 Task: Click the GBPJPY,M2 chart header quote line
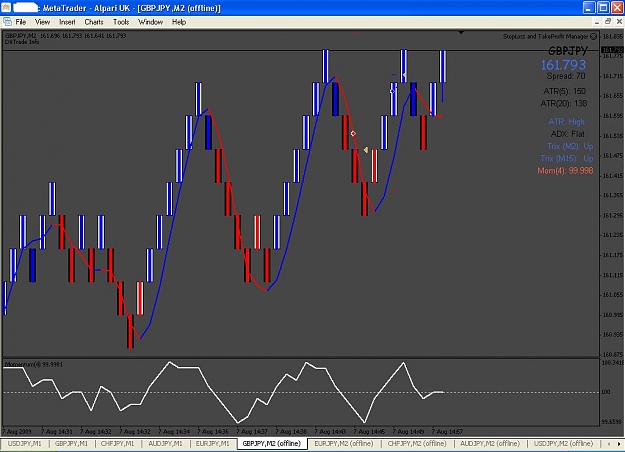click(65, 35)
